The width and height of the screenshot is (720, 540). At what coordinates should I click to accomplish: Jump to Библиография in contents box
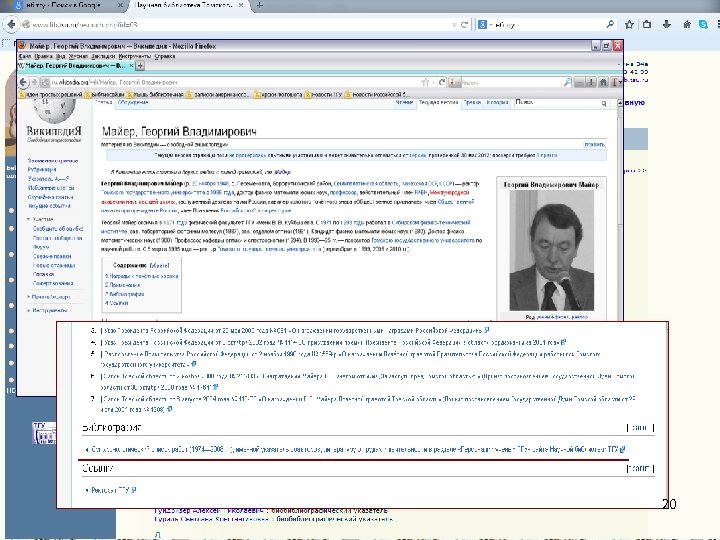(x=124, y=294)
